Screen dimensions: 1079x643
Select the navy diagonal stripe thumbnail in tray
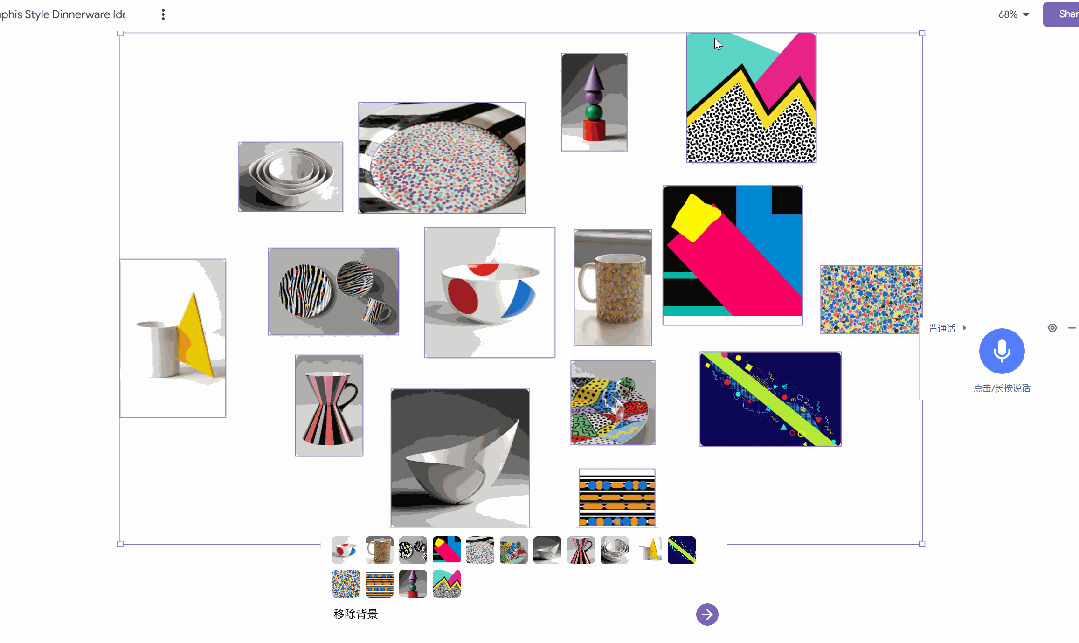coord(682,550)
